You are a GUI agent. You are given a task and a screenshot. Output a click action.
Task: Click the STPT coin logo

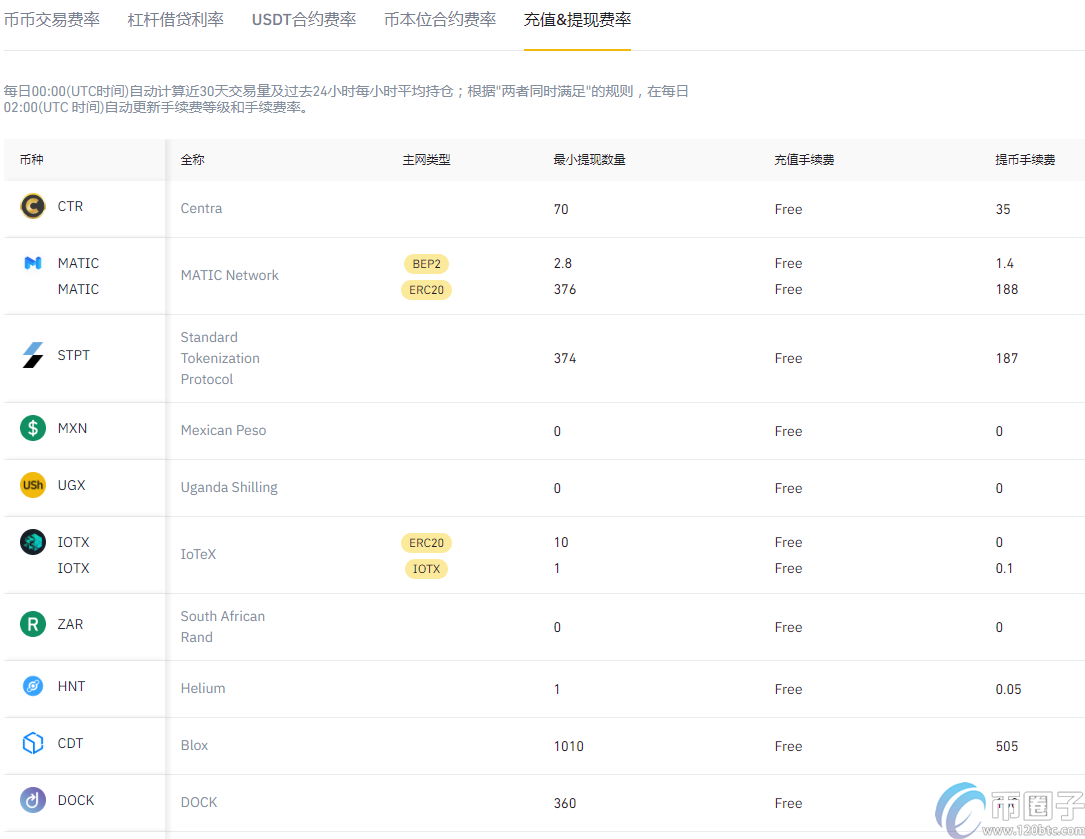click(33, 355)
